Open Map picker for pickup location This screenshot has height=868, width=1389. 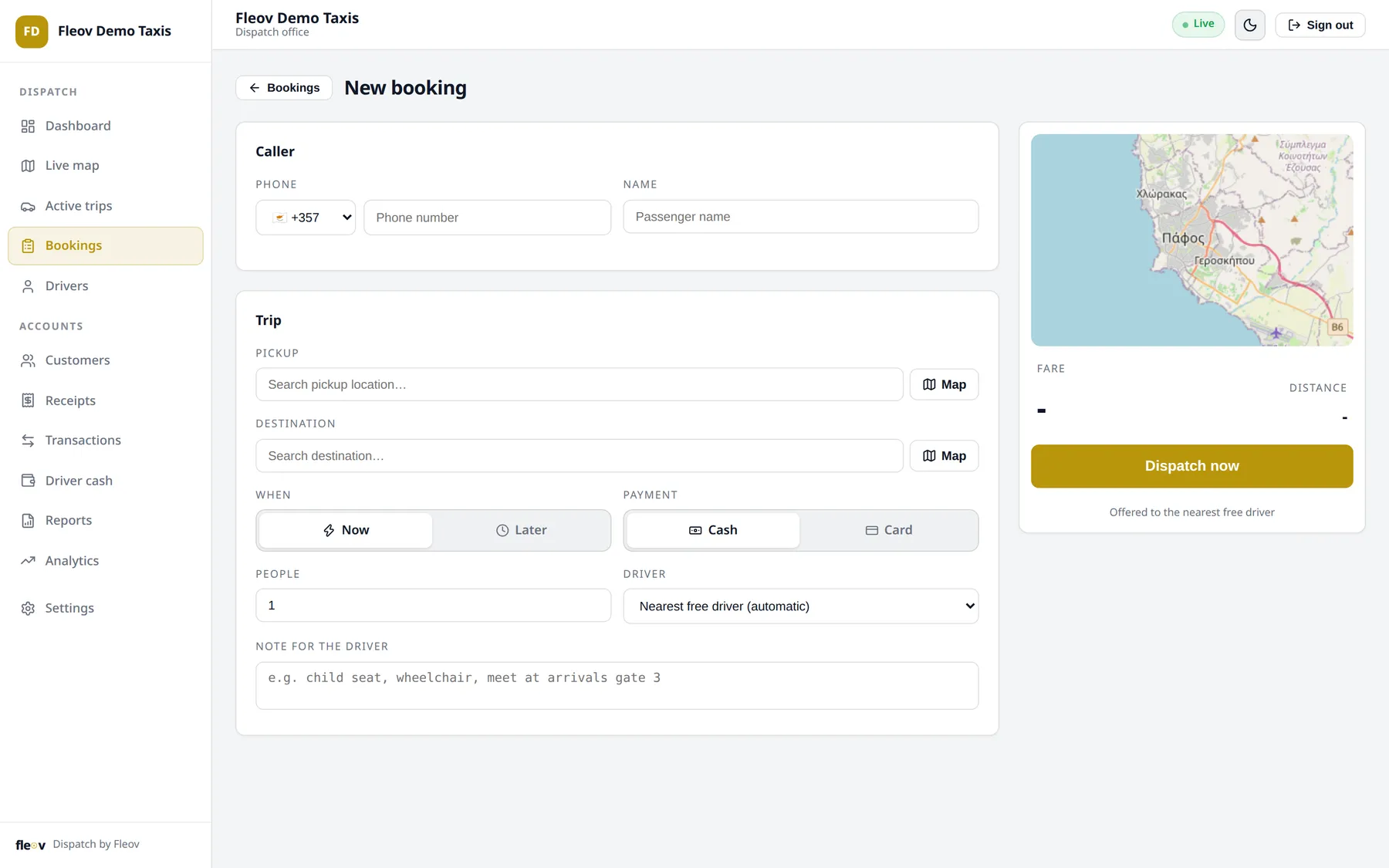(x=945, y=384)
